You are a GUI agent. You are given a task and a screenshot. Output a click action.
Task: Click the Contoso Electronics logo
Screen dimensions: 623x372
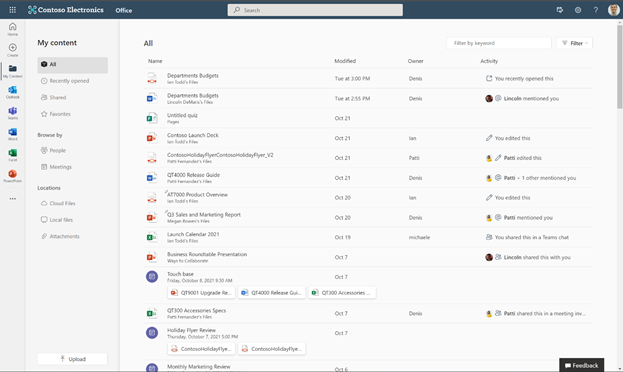click(x=66, y=10)
